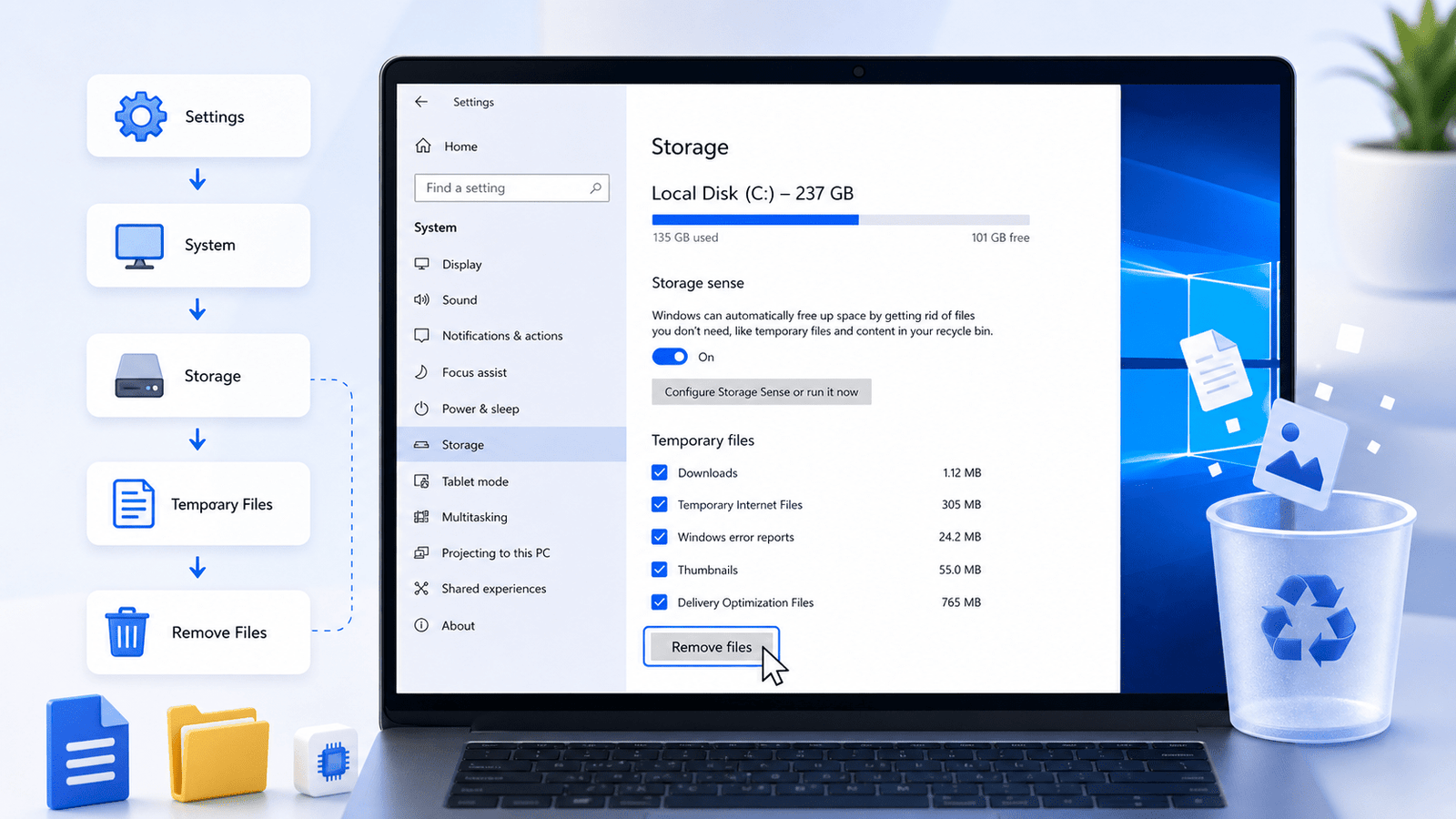Click the back arrow in Settings
The height and width of the screenshot is (819, 1456).
tap(421, 102)
